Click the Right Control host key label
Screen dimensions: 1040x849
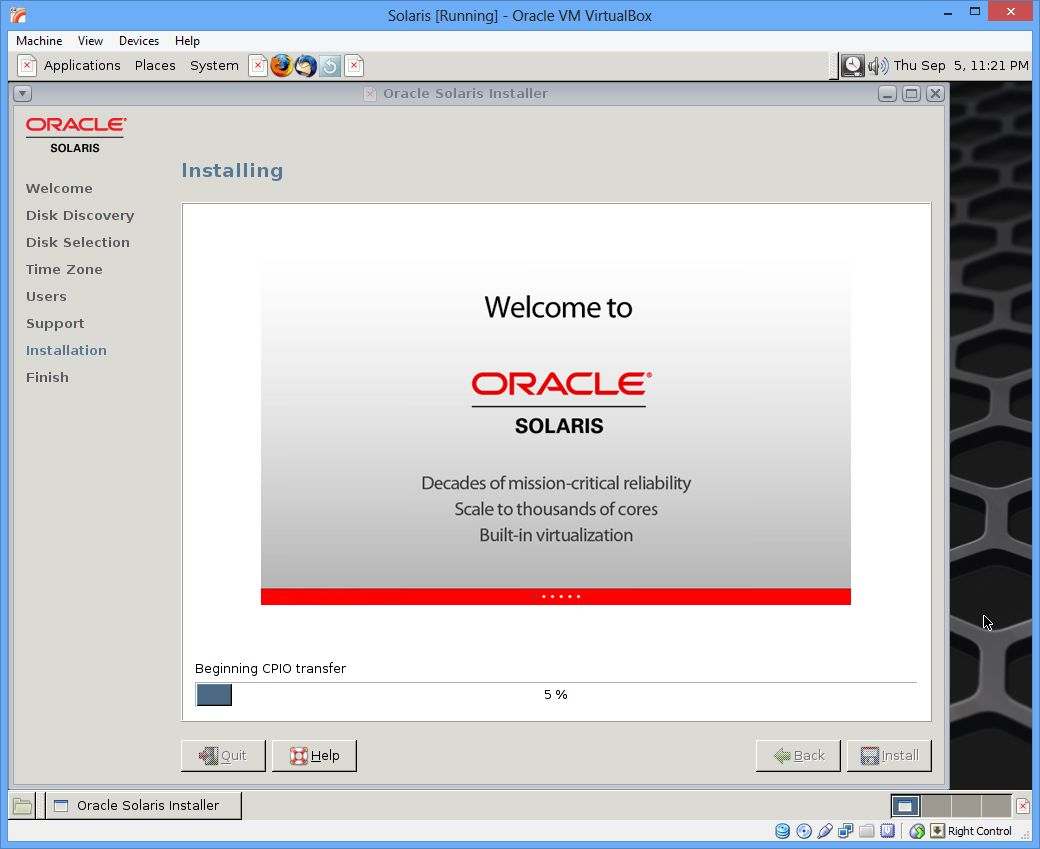click(980, 831)
